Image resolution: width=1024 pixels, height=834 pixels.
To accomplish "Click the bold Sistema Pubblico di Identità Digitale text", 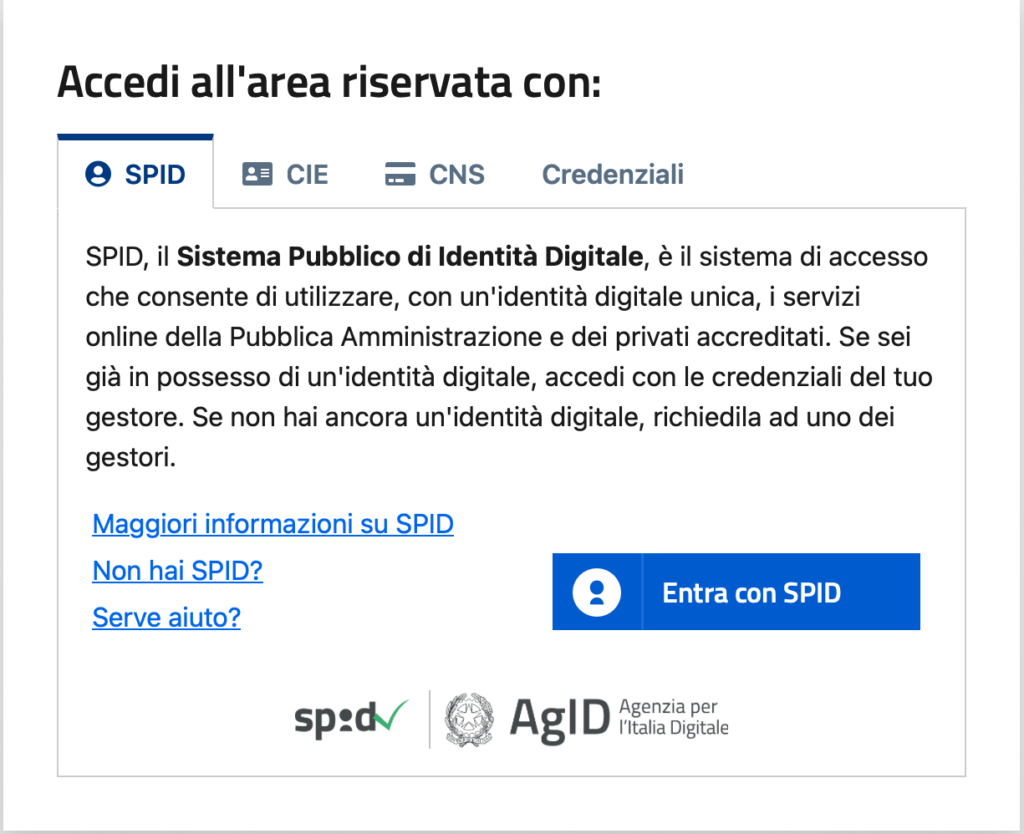I will click(x=410, y=257).
